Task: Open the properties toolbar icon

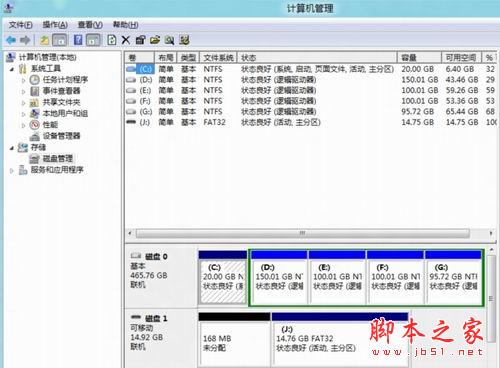Action: click(140, 40)
